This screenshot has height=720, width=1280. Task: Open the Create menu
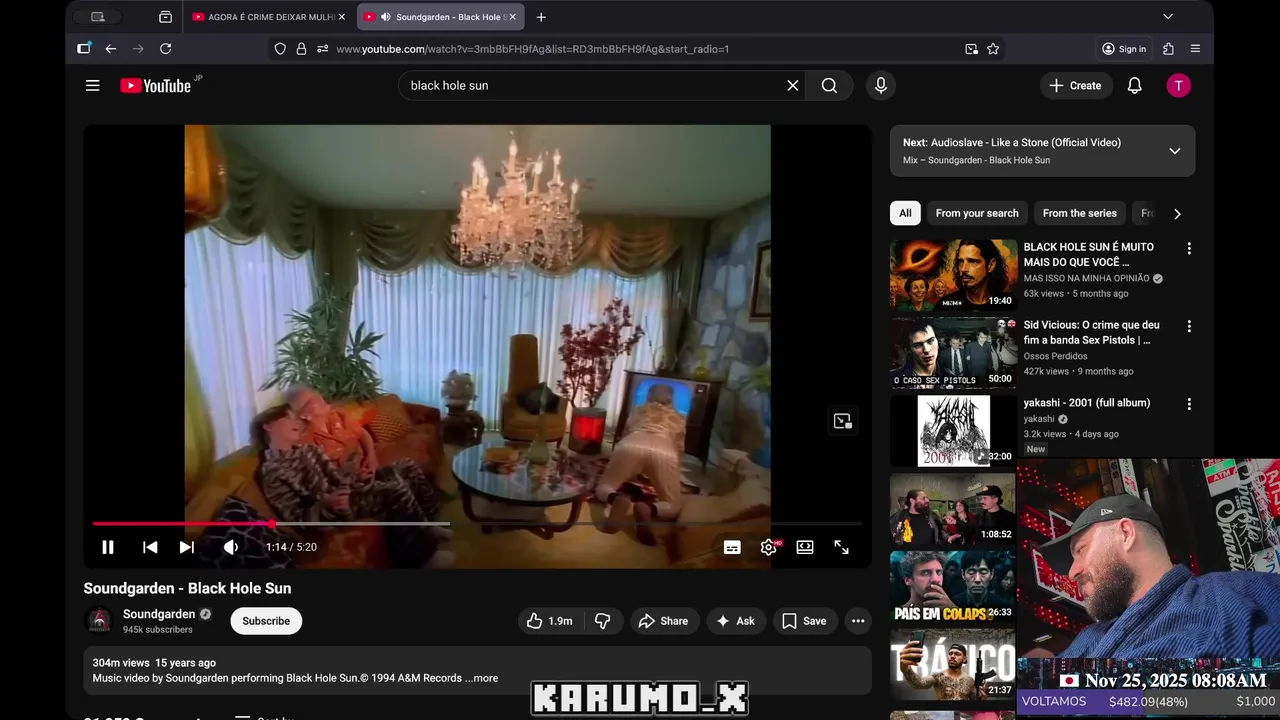[x=1075, y=86]
